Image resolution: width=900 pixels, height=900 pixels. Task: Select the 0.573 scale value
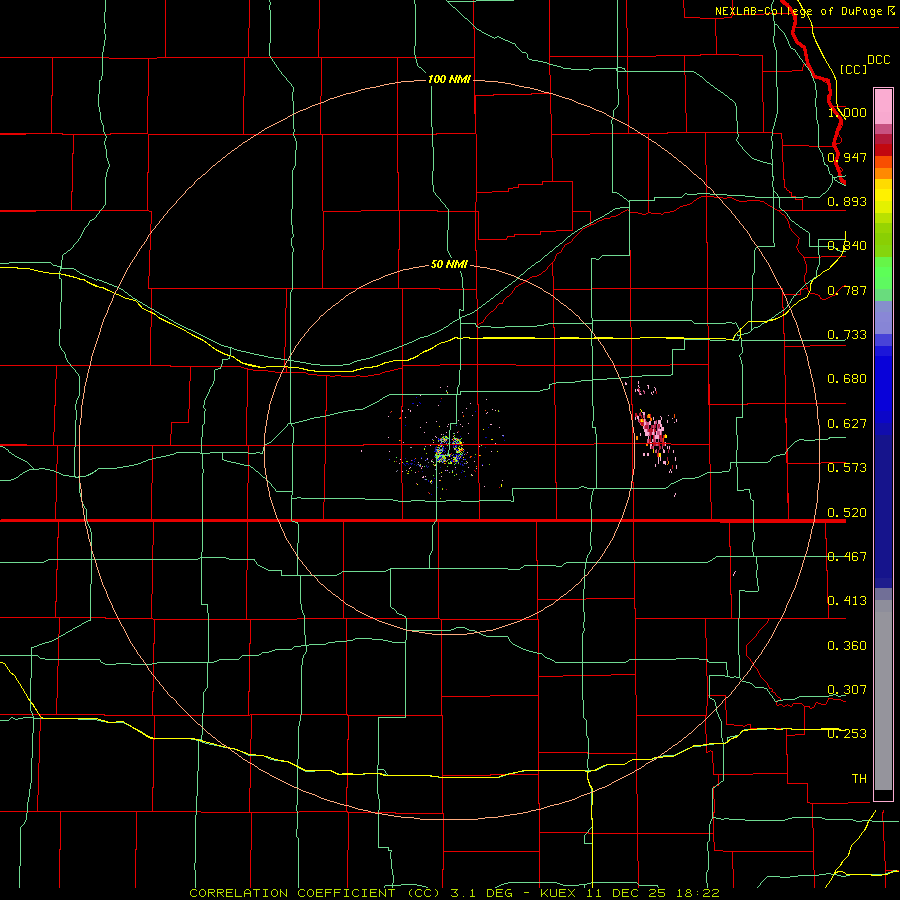(847, 468)
